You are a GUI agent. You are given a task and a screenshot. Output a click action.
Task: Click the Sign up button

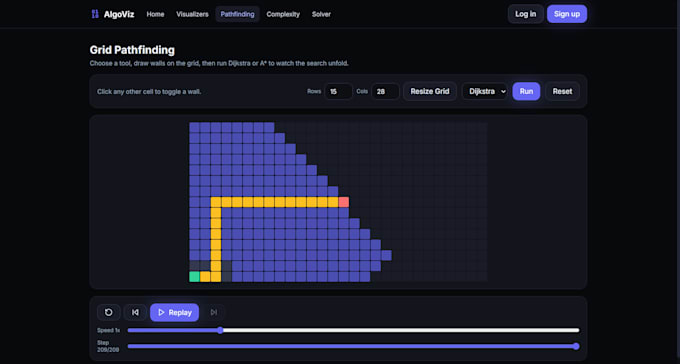pos(567,14)
